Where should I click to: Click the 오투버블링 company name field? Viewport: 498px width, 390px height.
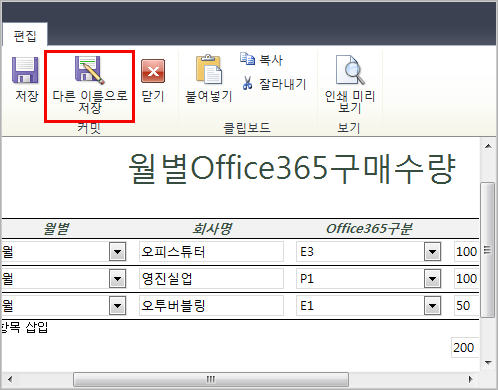pos(211,306)
